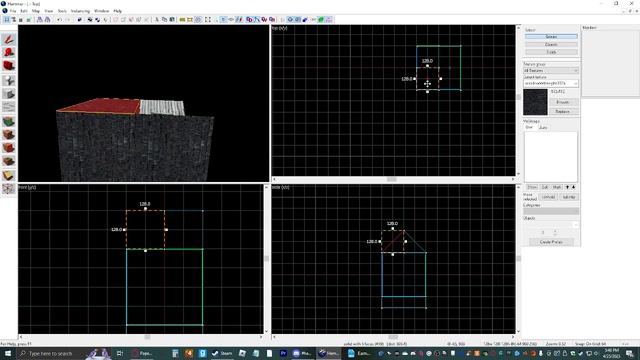Click the VisGroups Mark button
Viewport: 640px width, 360px height.
[x=557, y=187]
